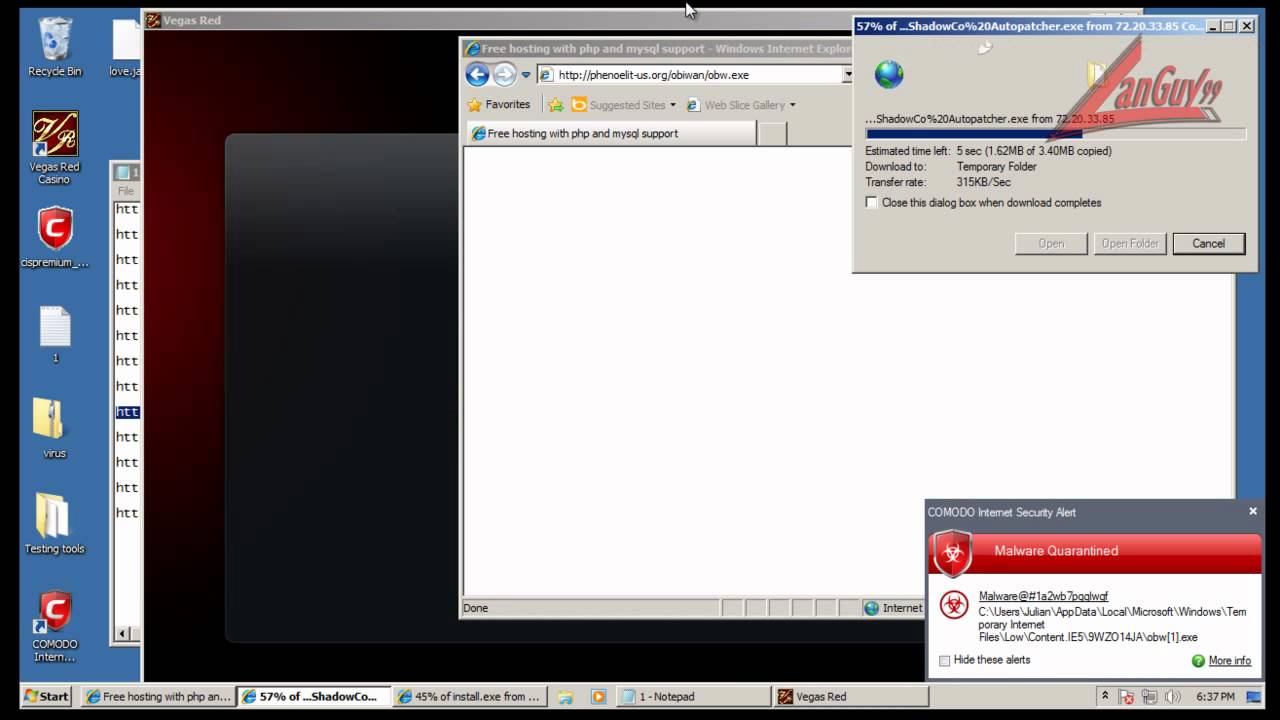Click the Internet zone status indicator

pos(893,608)
